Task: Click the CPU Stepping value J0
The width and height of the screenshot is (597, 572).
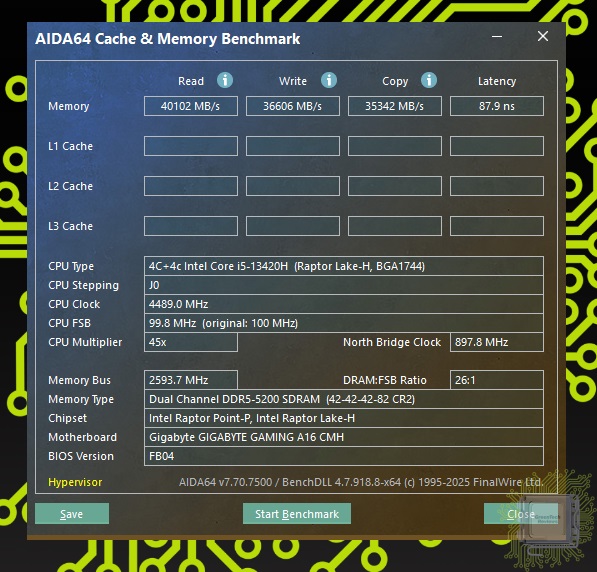Action: (344, 285)
